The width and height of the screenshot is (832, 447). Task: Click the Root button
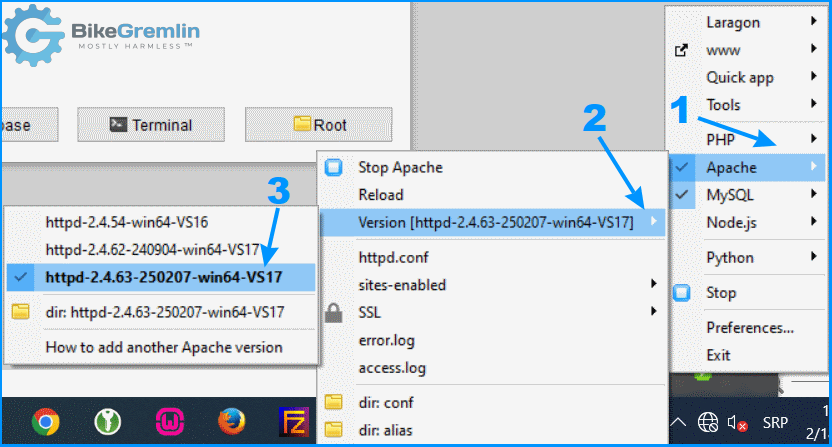point(318,125)
